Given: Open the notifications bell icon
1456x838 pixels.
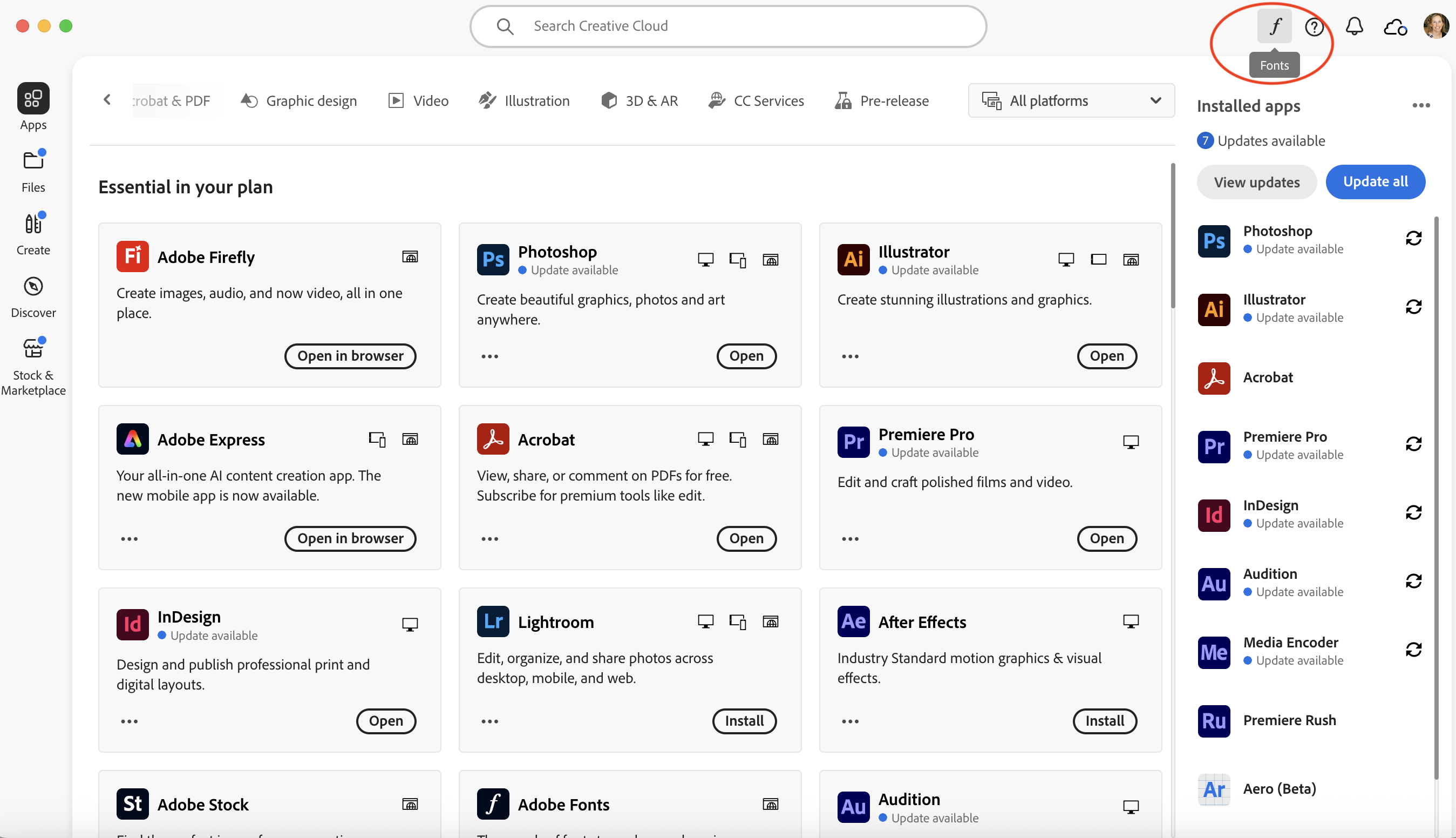Looking at the screenshot, I should pos(1354,26).
